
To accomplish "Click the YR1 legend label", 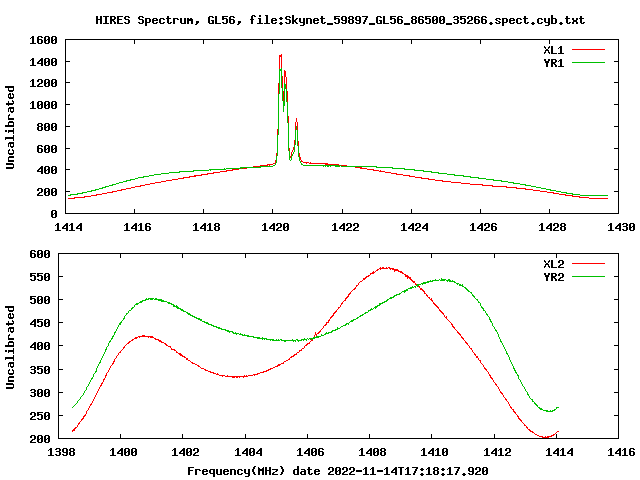I will tap(553, 63).
